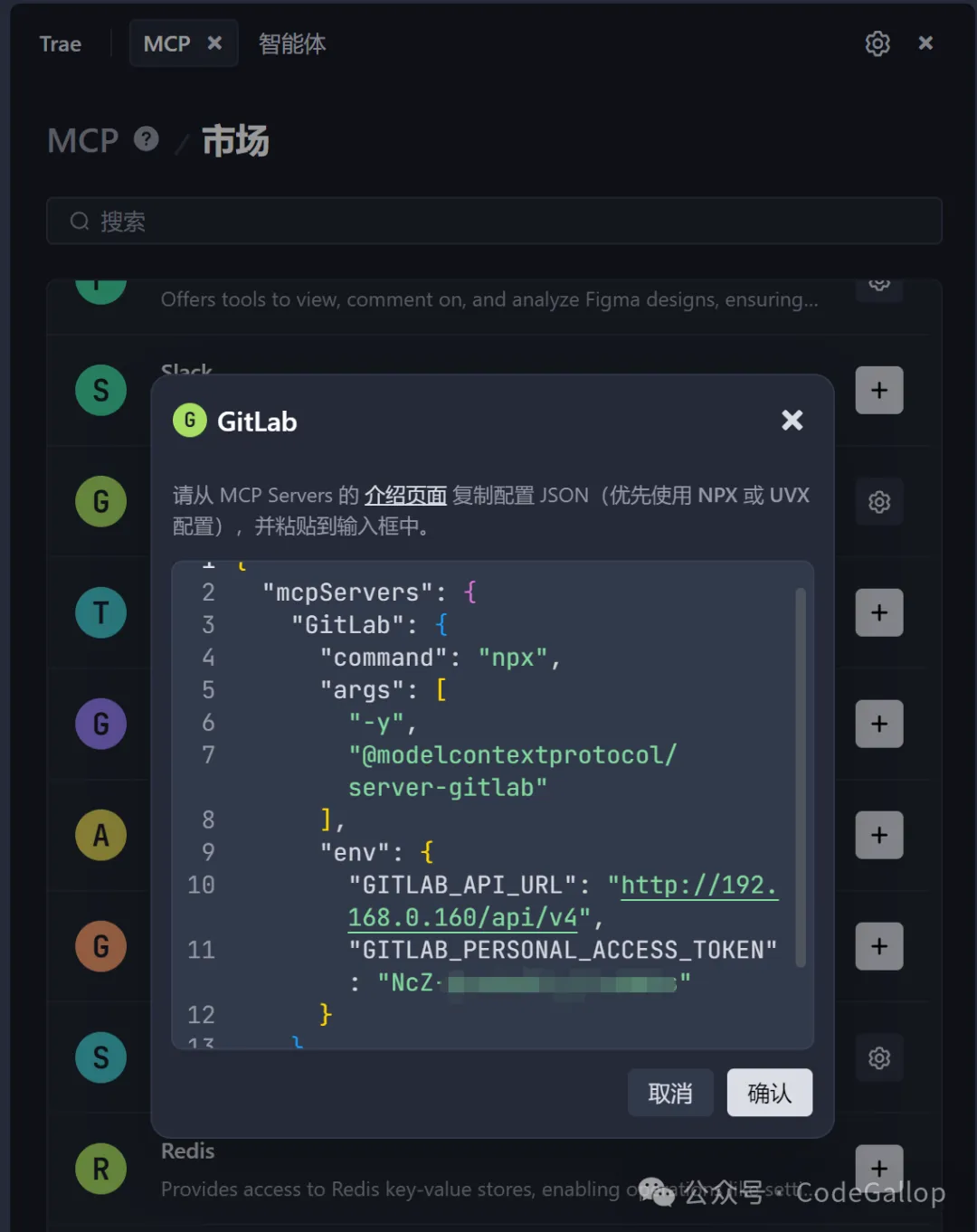This screenshot has height=1232, width=977.
Task: Click the JSON editor vertical scrollbar
Action: [801, 778]
